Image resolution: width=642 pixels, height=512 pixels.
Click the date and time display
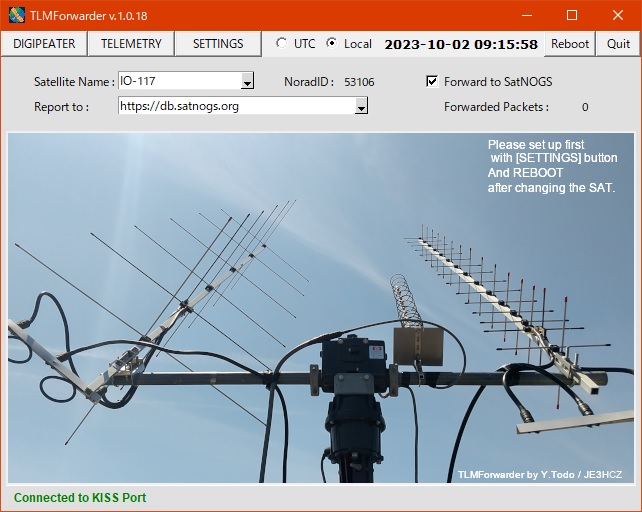461,44
